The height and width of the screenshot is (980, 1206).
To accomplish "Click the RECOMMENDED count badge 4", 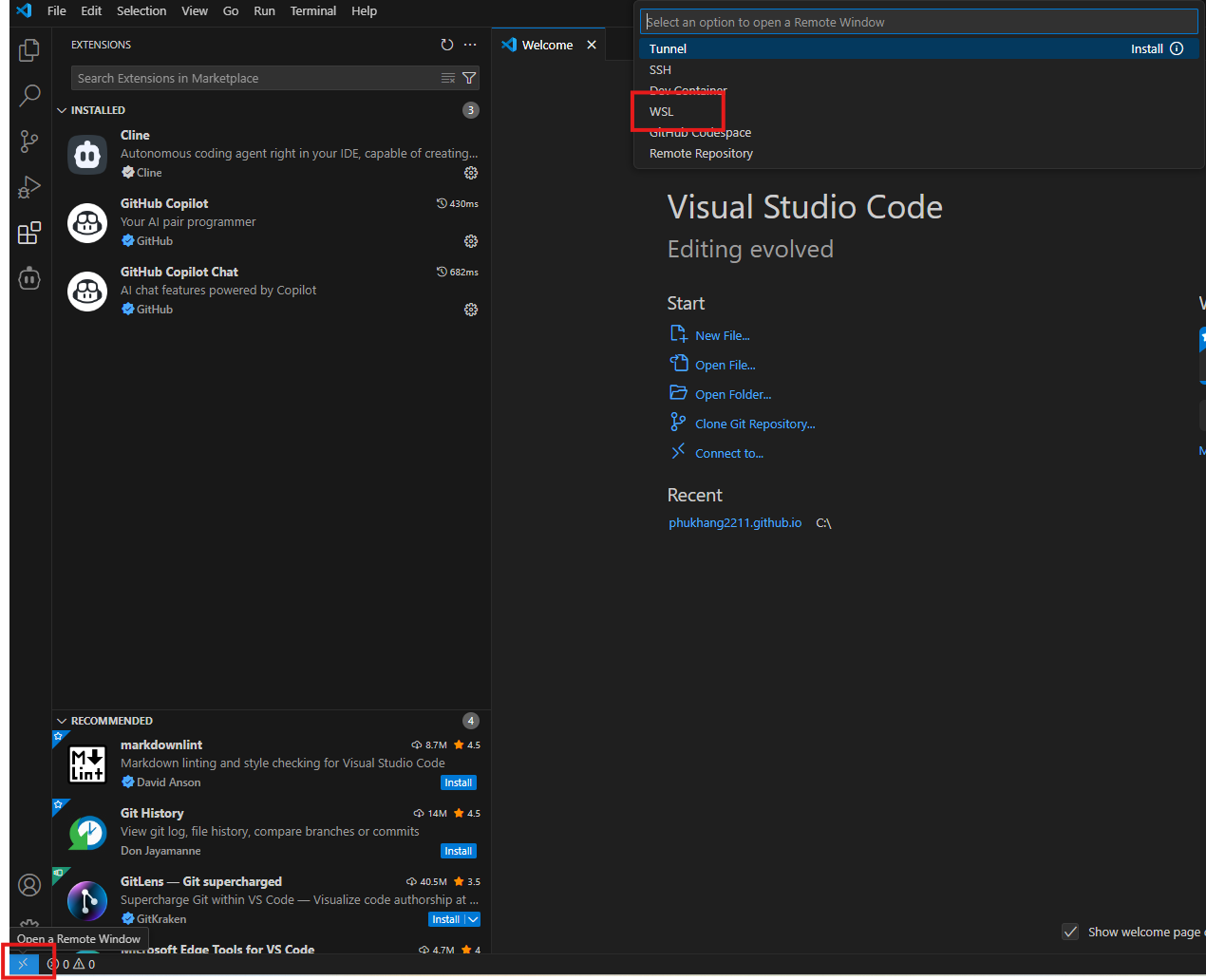I will 471,721.
